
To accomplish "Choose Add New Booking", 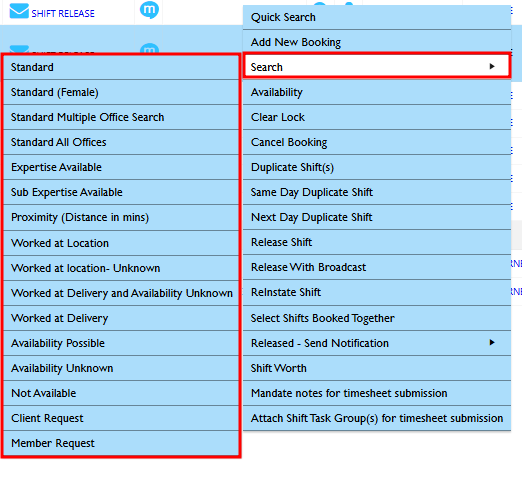I will (377, 42).
